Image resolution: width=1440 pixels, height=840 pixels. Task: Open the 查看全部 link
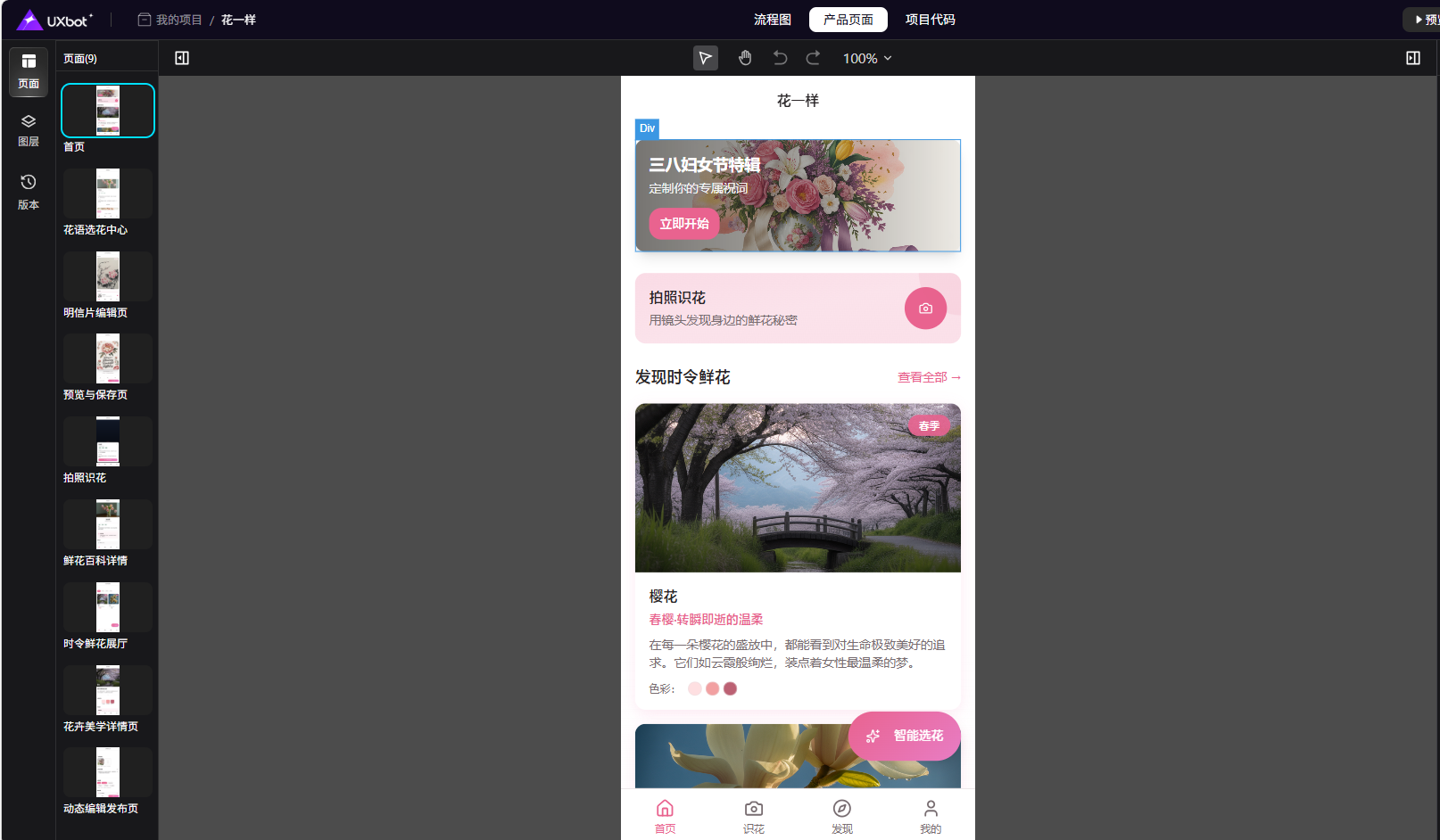tap(928, 378)
